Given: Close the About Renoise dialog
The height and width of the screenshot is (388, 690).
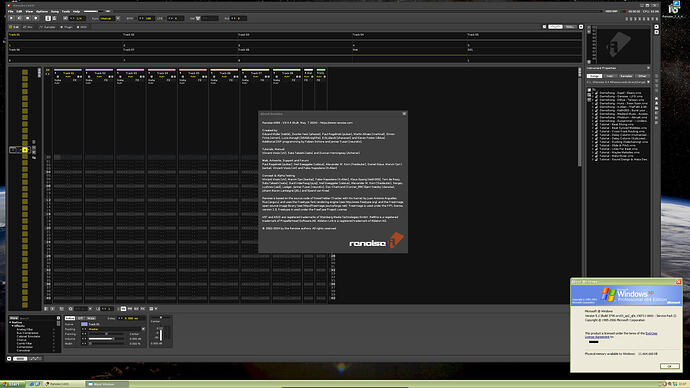Looking at the screenshot, I should pyautogui.click(x=404, y=114).
